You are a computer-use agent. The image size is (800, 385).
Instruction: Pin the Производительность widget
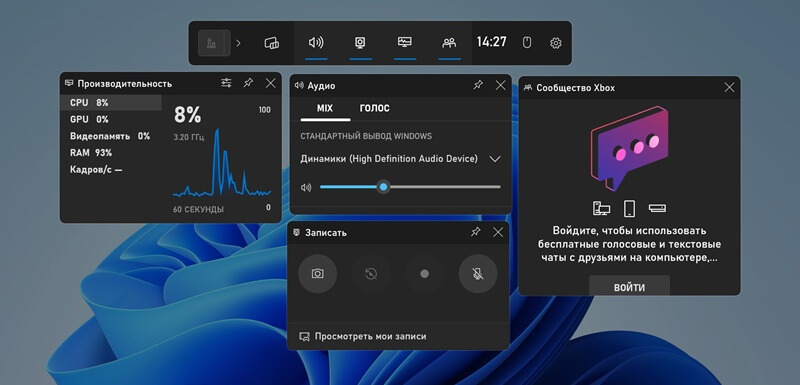[x=248, y=83]
